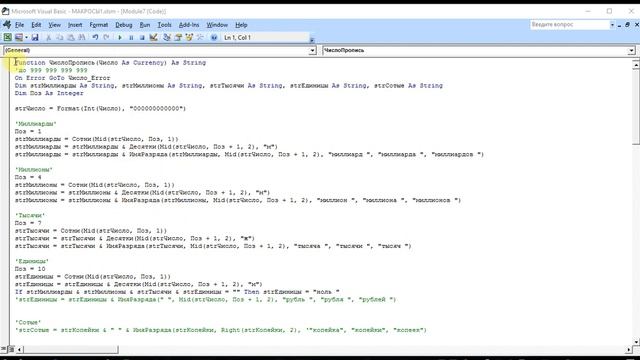Screen dimensions: 640x360
Task: Open the File menu
Action: pyautogui.click(x=20, y=25)
